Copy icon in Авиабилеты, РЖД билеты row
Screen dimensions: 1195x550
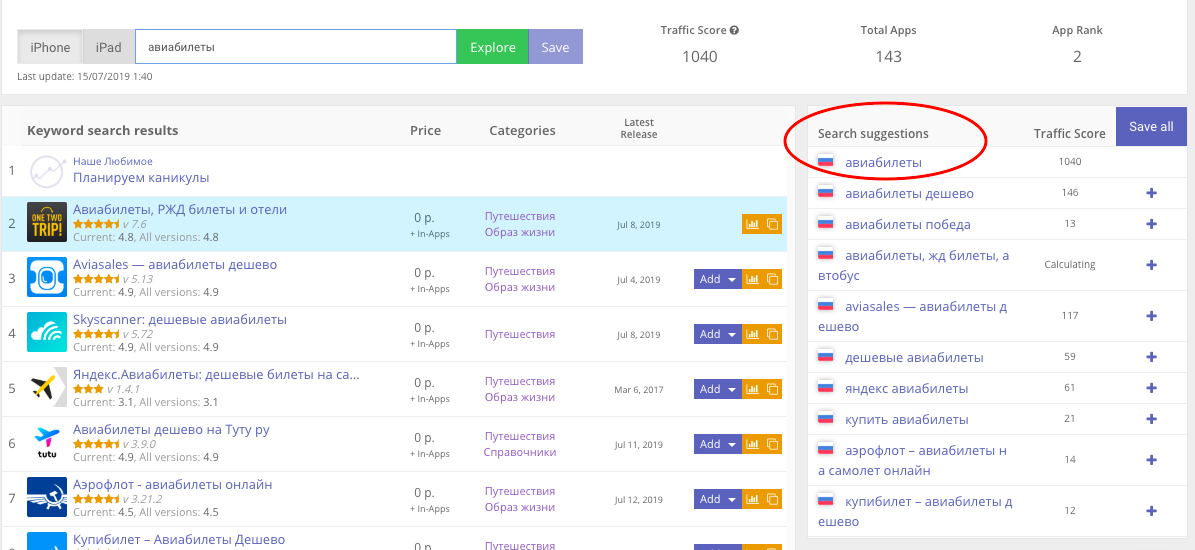[x=772, y=224]
